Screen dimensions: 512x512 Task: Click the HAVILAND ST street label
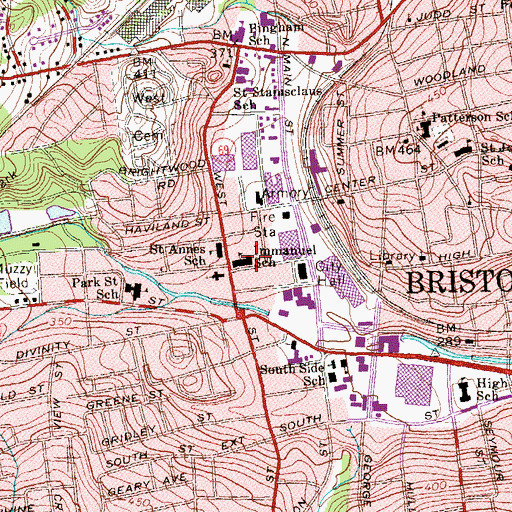tap(168, 226)
